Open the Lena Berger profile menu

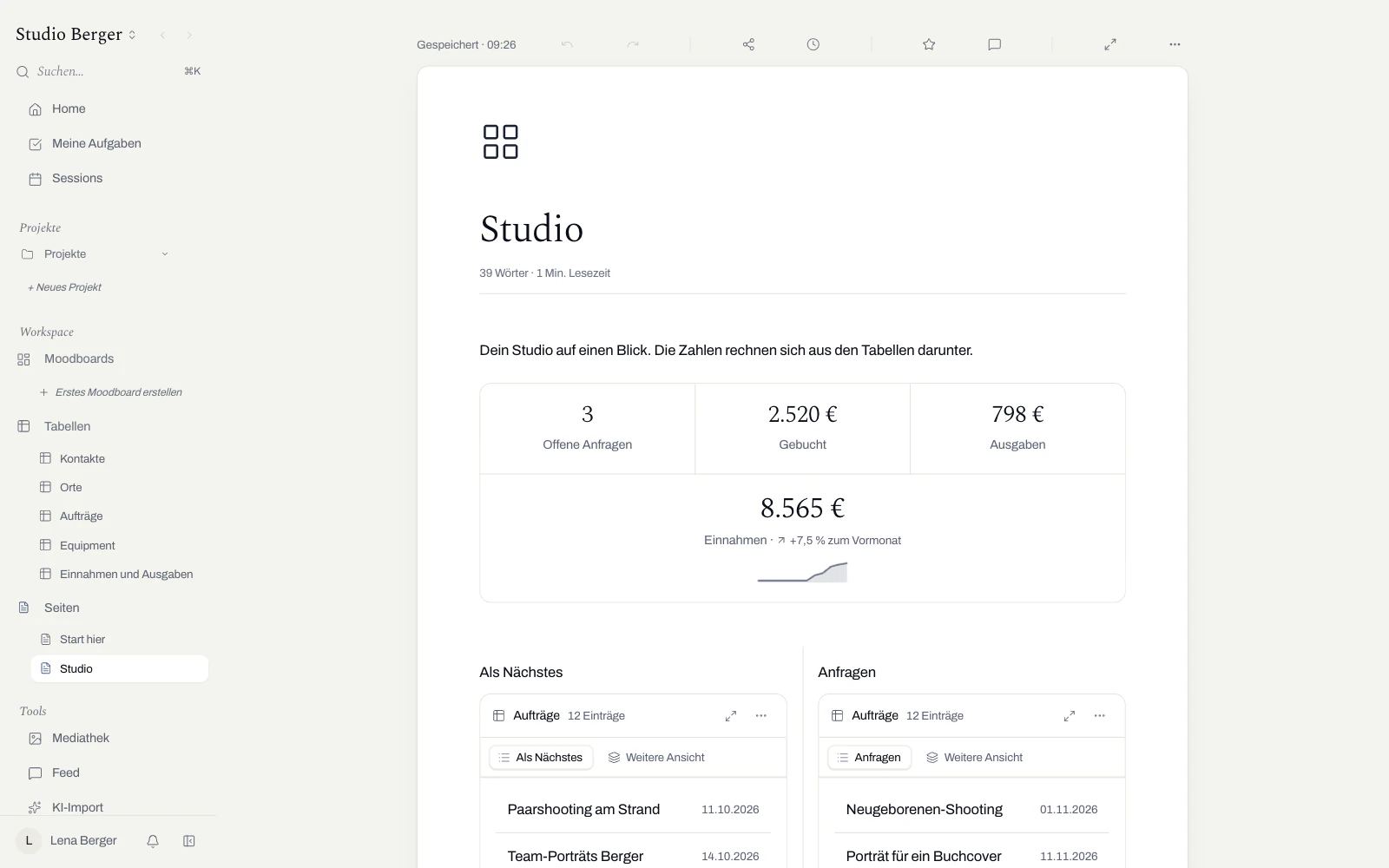(x=67, y=841)
